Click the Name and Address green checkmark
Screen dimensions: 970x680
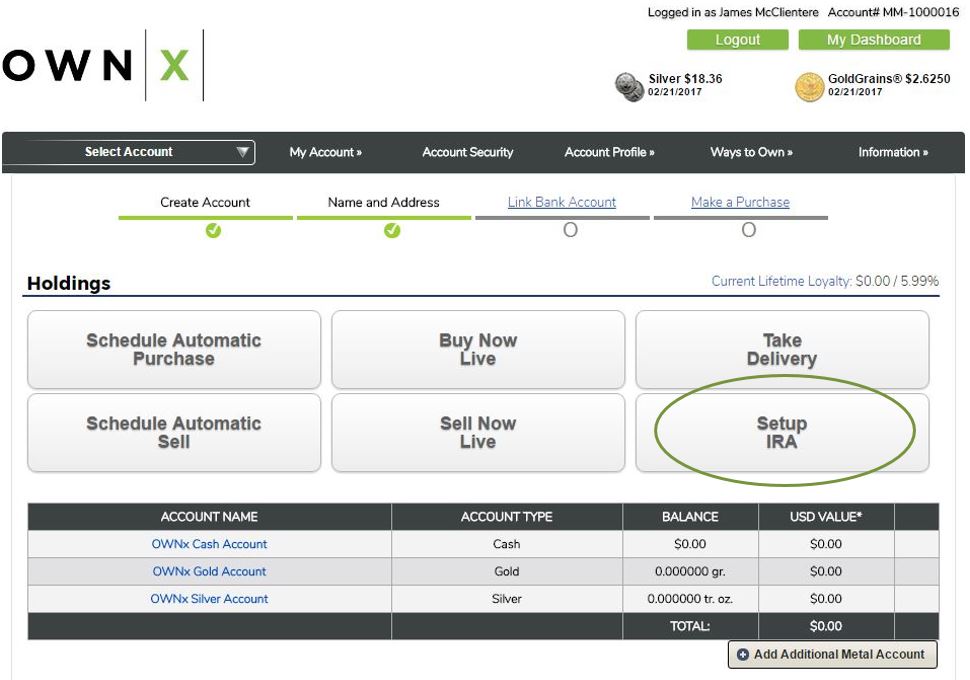tap(392, 231)
